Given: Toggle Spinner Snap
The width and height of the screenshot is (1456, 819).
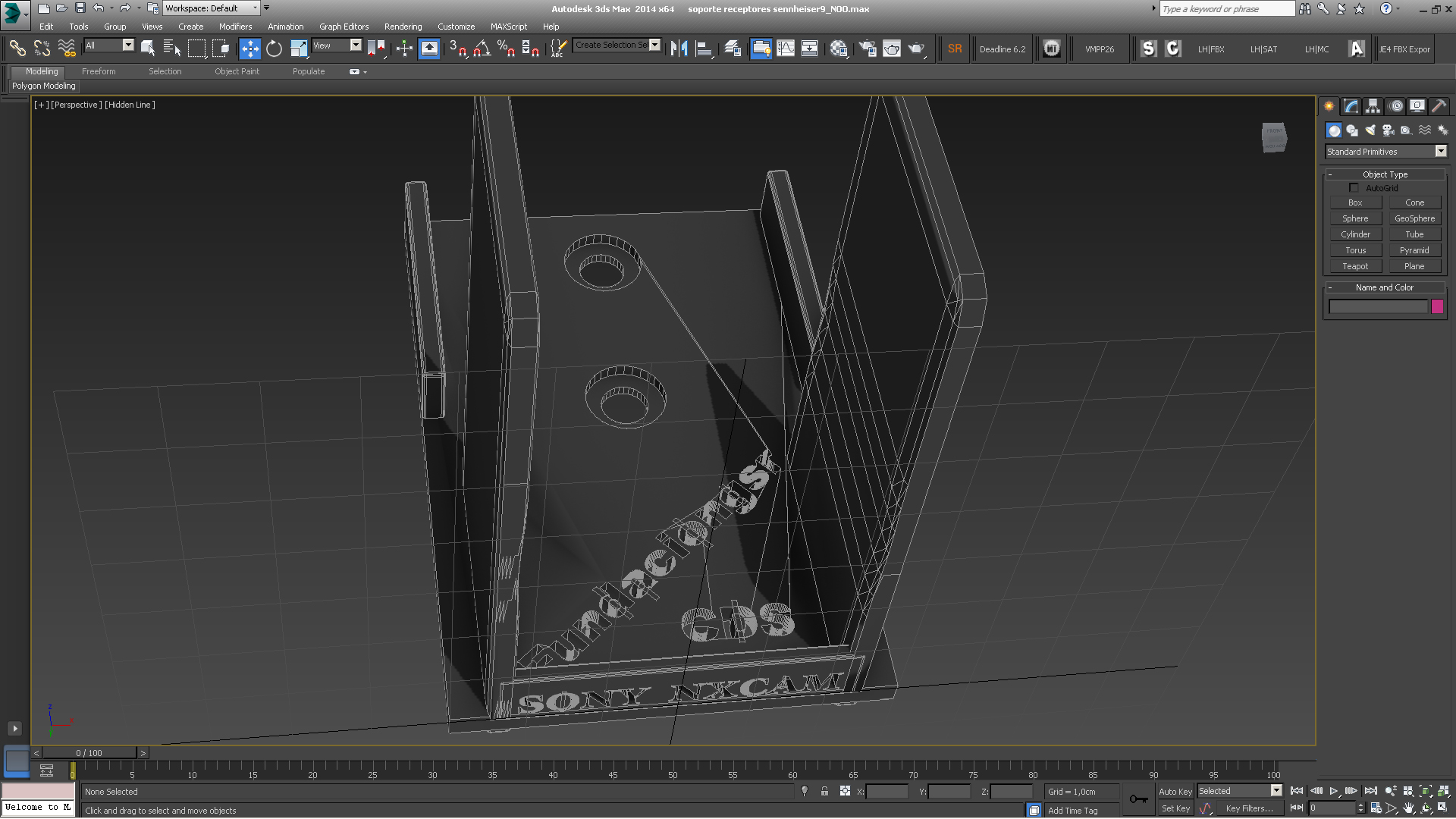Looking at the screenshot, I should coord(531,49).
